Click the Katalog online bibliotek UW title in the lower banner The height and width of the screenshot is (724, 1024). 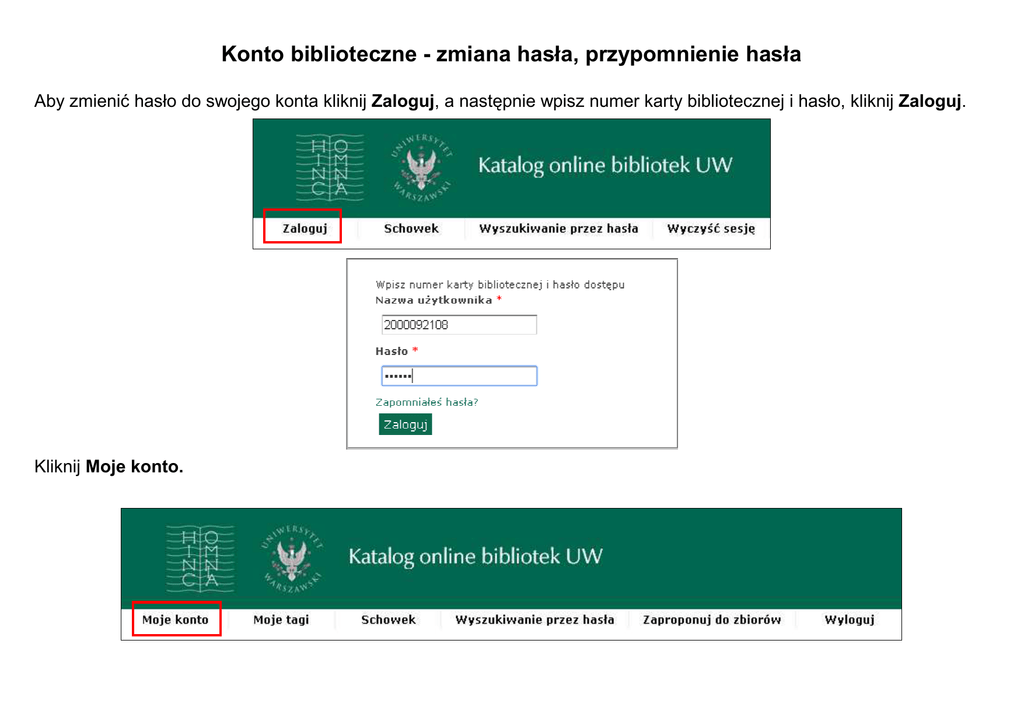click(475, 556)
